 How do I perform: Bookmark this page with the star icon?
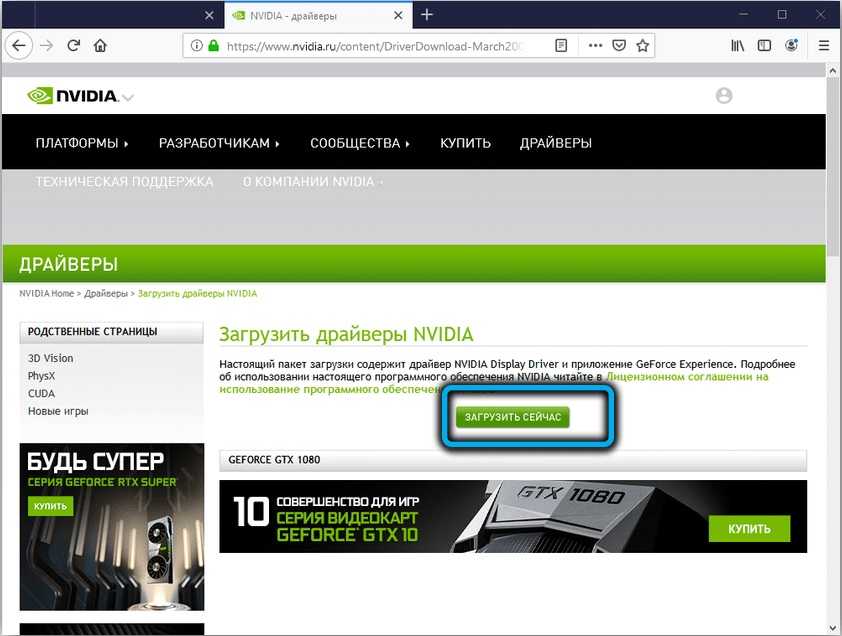click(643, 46)
